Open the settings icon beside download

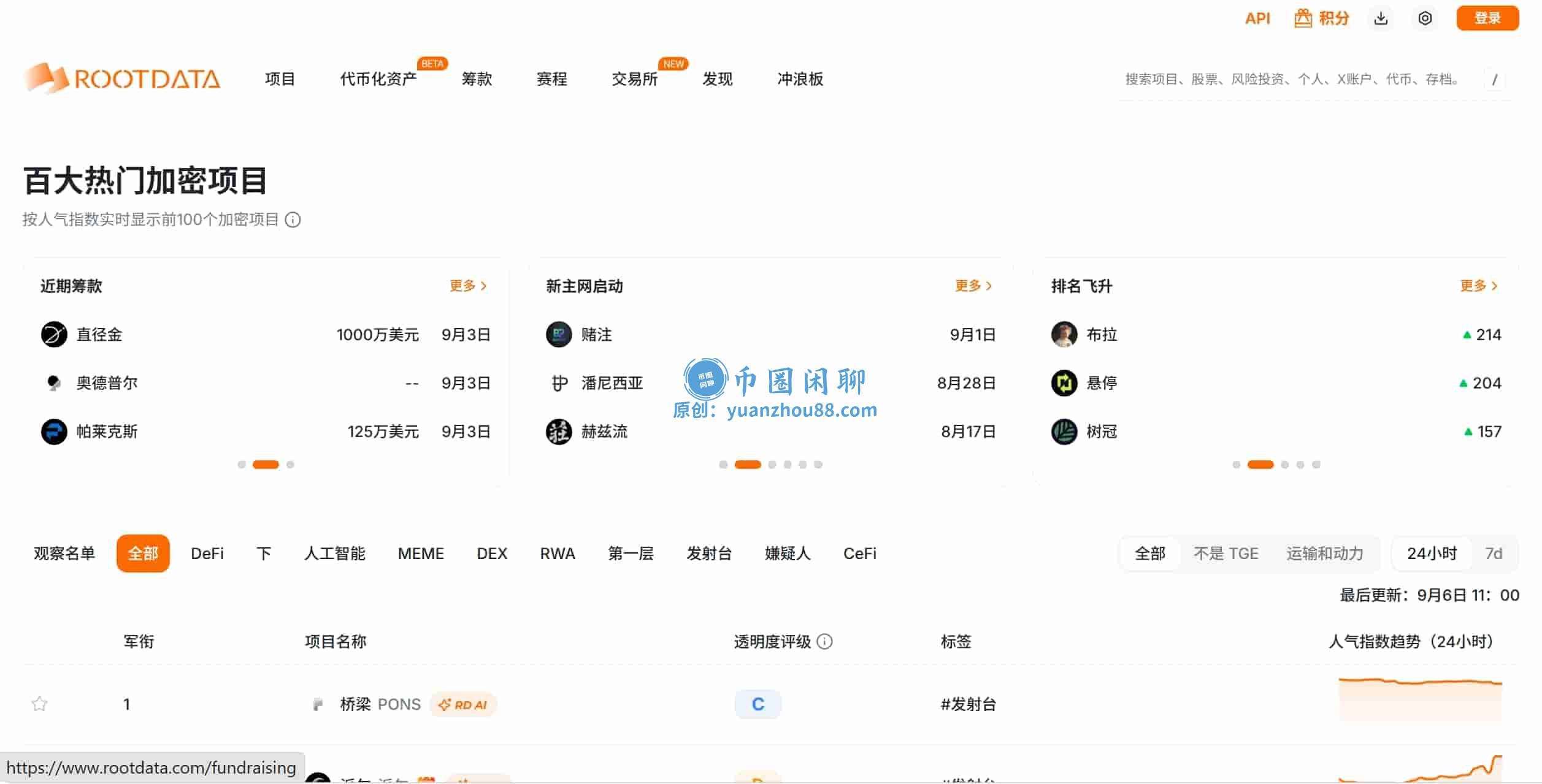tap(1425, 18)
